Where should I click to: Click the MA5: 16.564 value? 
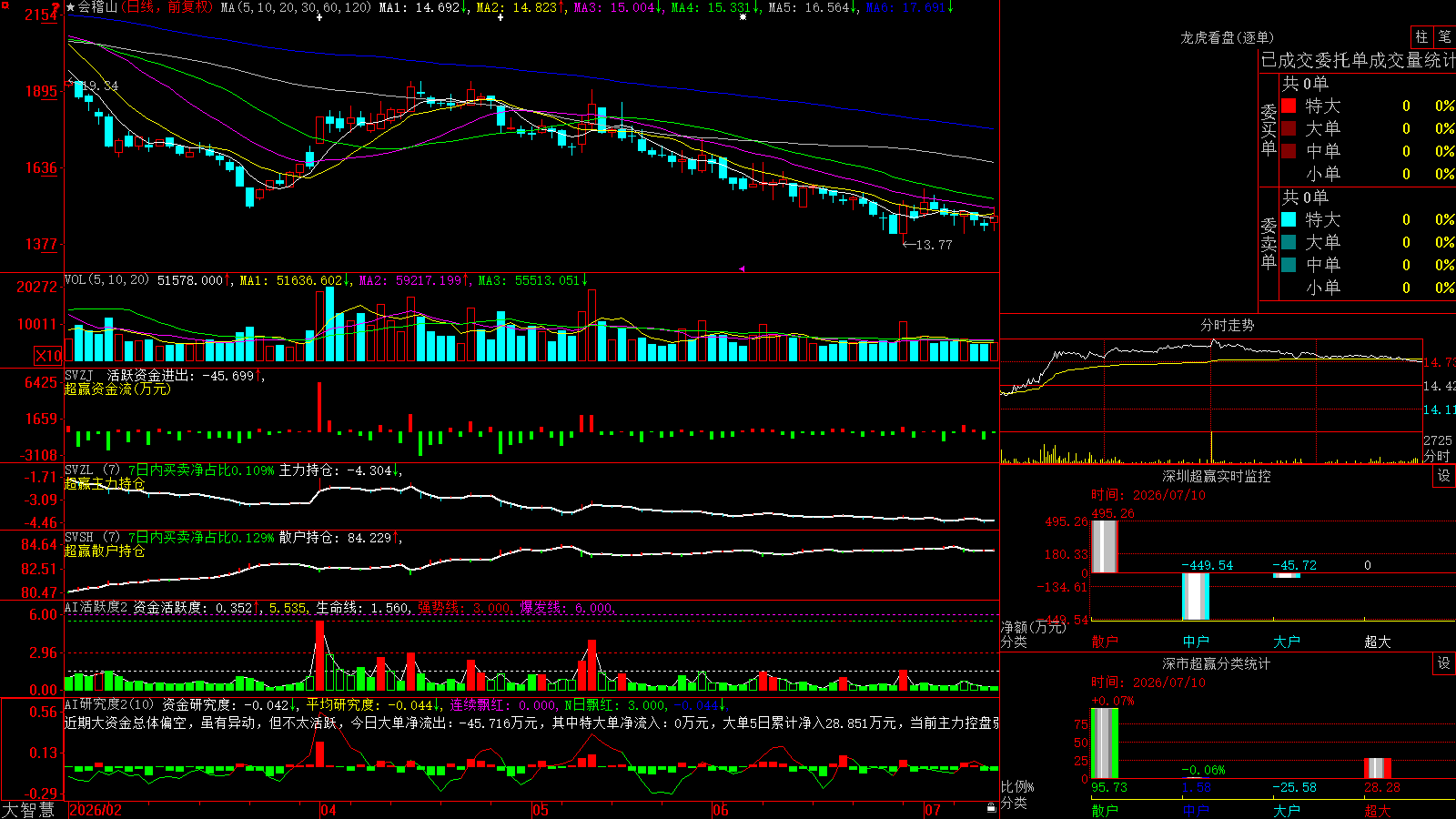click(813, 7)
